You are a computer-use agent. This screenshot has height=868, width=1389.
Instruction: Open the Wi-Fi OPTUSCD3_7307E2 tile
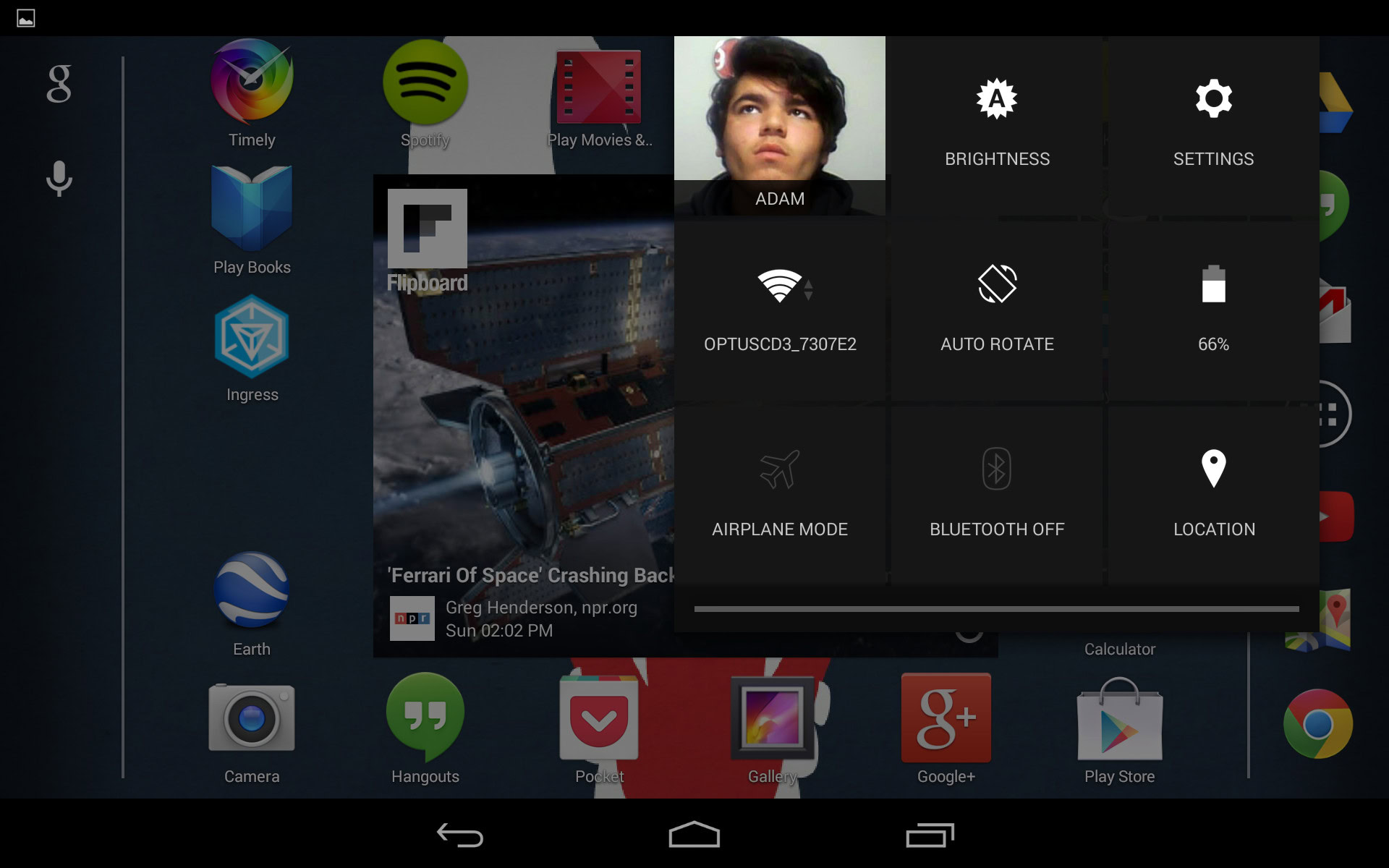coord(780,308)
